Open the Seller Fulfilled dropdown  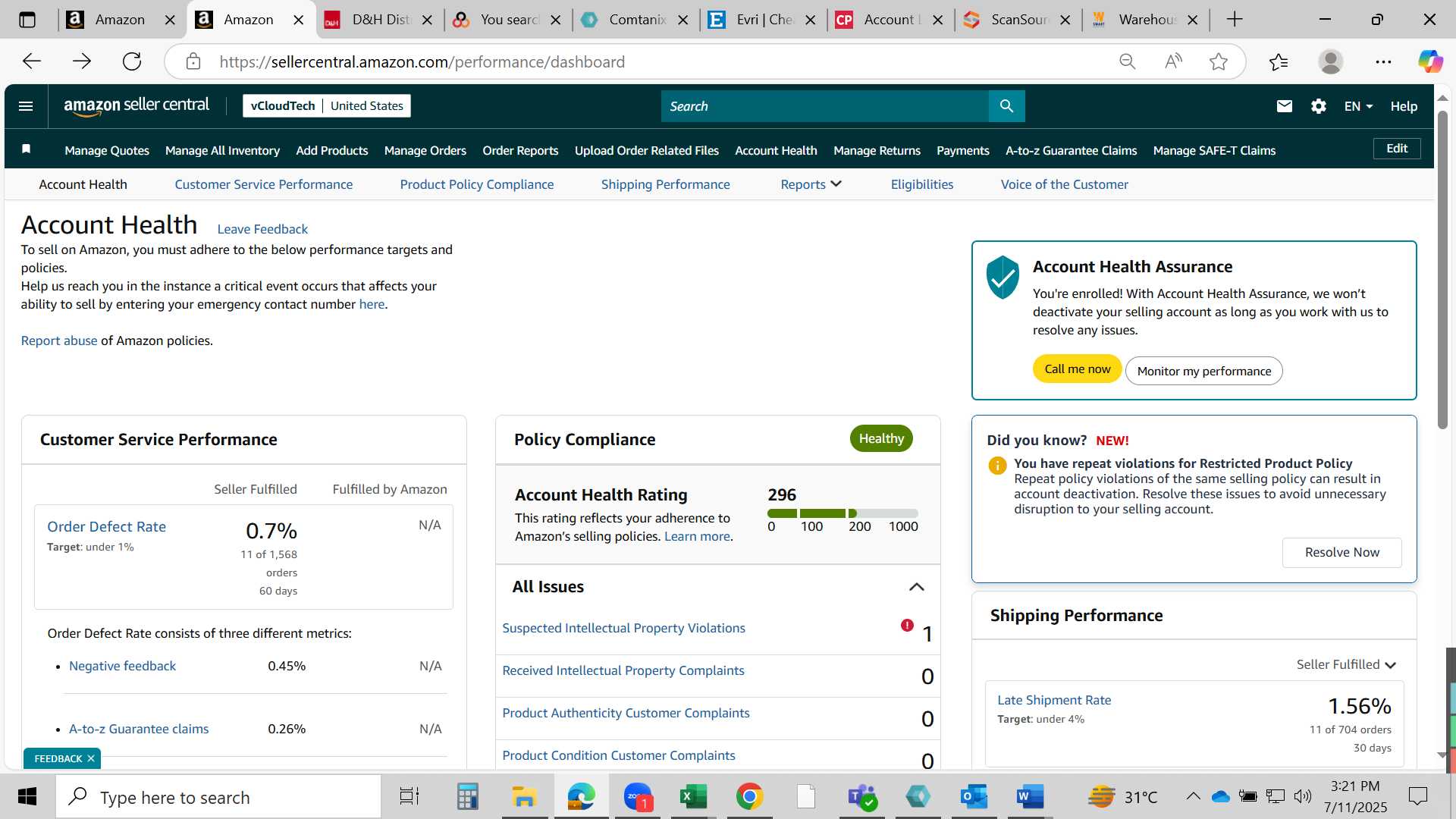click(1346, 664)
